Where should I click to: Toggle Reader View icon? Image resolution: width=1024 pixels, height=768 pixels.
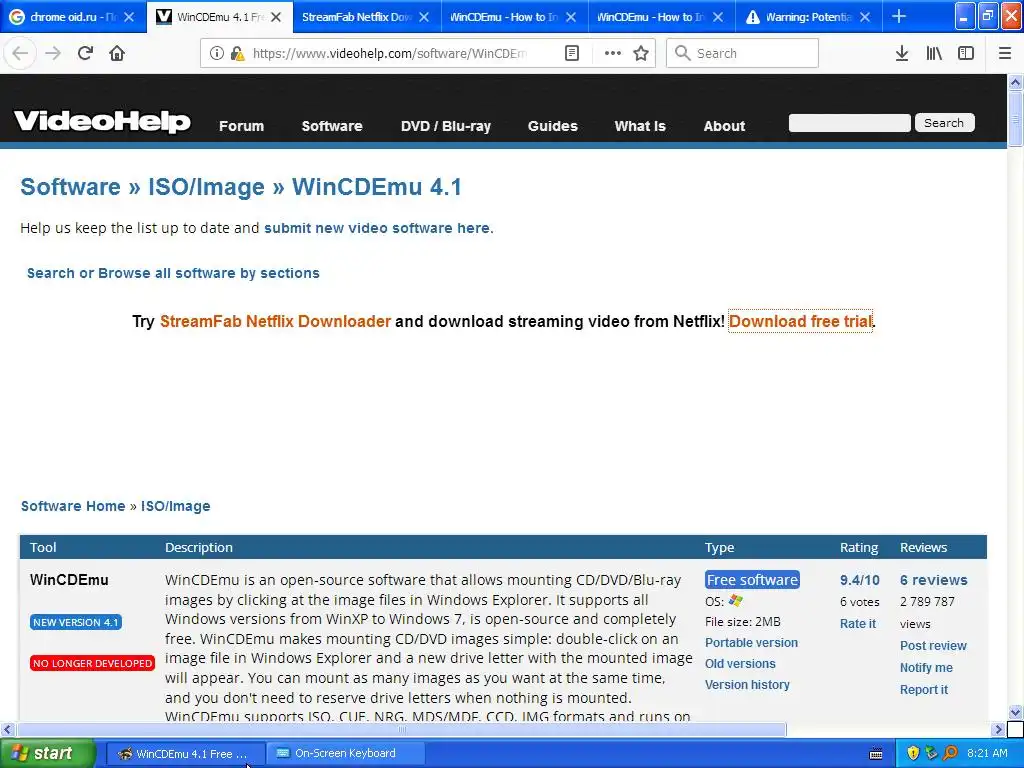pyautogui.click(x=571, y=53)
